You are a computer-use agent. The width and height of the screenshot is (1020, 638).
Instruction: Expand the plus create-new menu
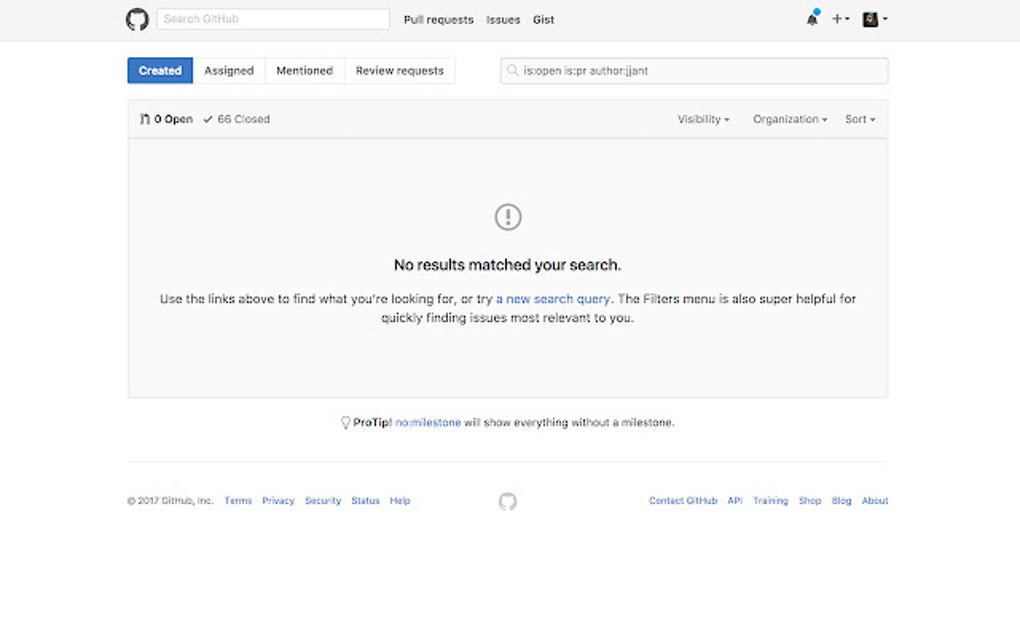click(840, 19)
